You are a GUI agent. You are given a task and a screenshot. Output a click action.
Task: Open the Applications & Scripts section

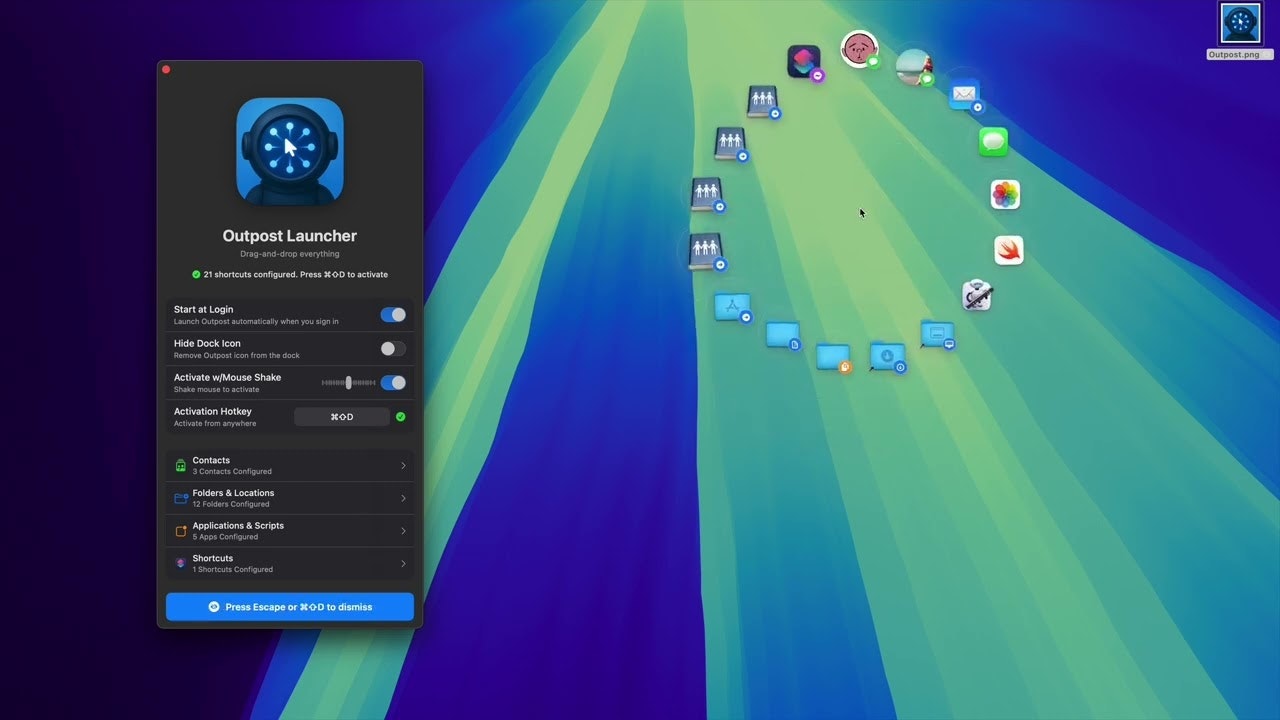[290, 531]
